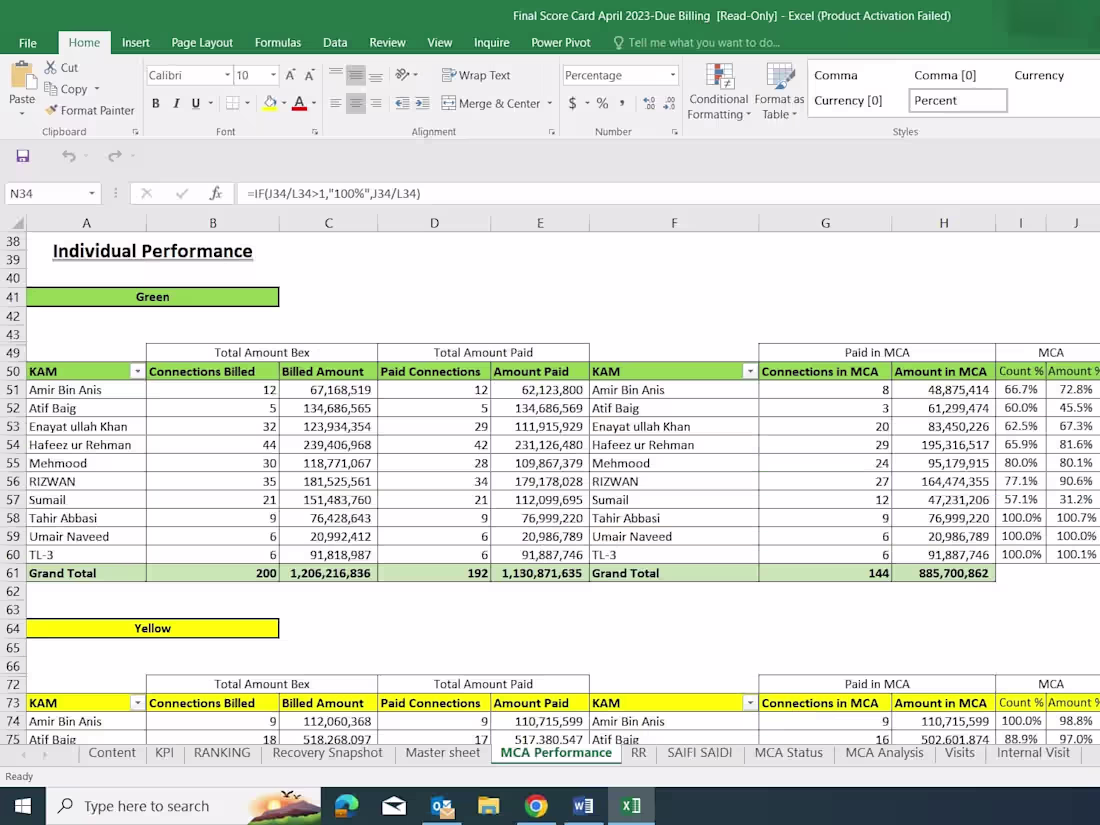Open the RANKING sheet tab
Screen dimensions: 1100x825
(221, 752)
